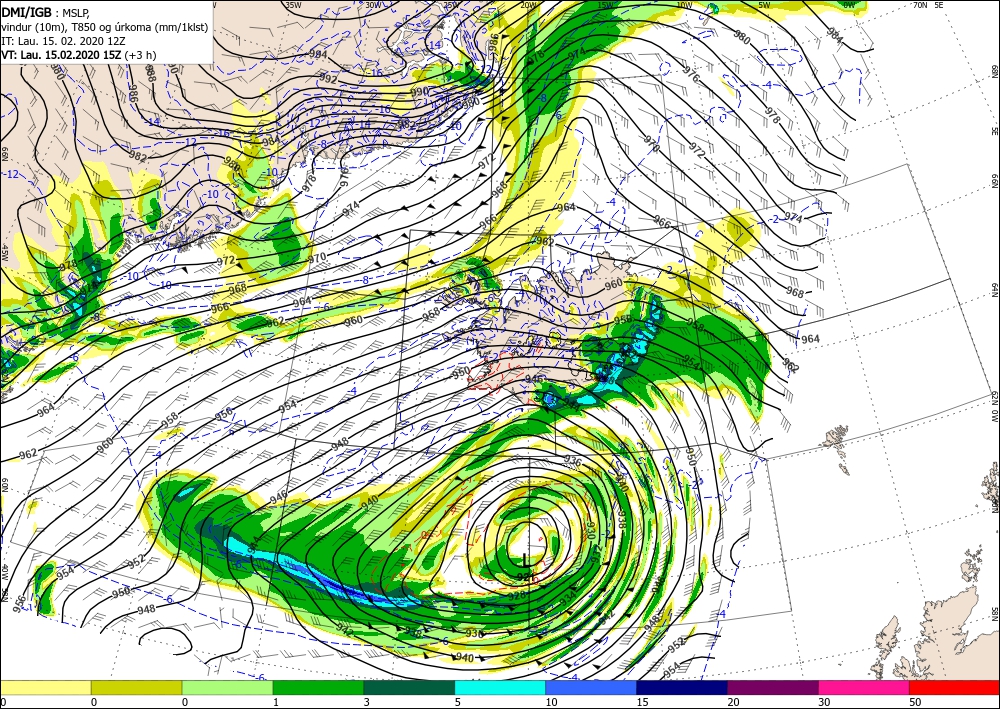
Task: Pick the cyan precipitation legend swatch
Action: [500, 687]
